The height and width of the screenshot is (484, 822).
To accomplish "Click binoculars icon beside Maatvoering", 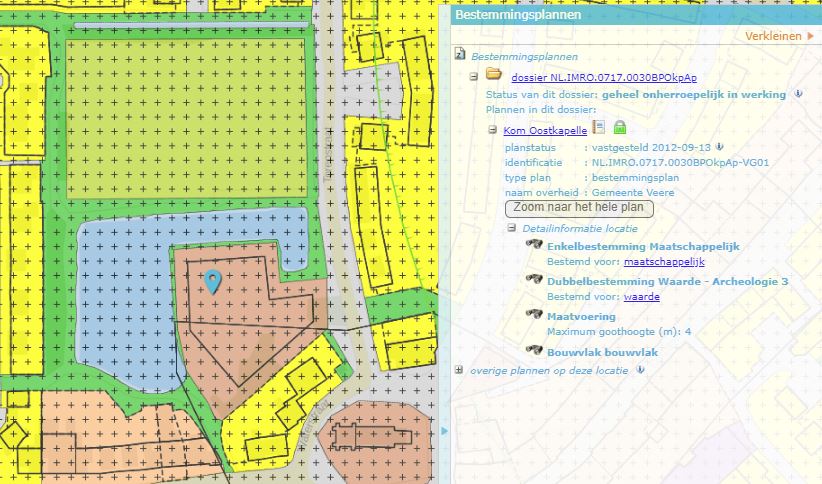I will 534,315.
